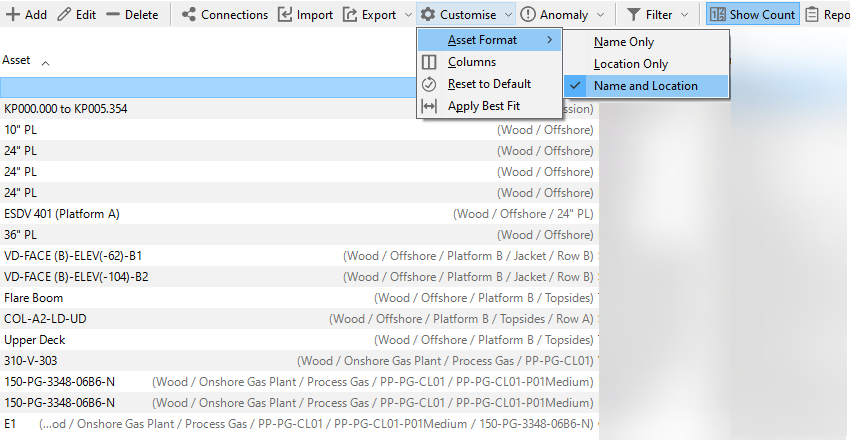Click the Anomaly exclamation icon
This screenshot has height=443, width=850.
pos(527,15)
